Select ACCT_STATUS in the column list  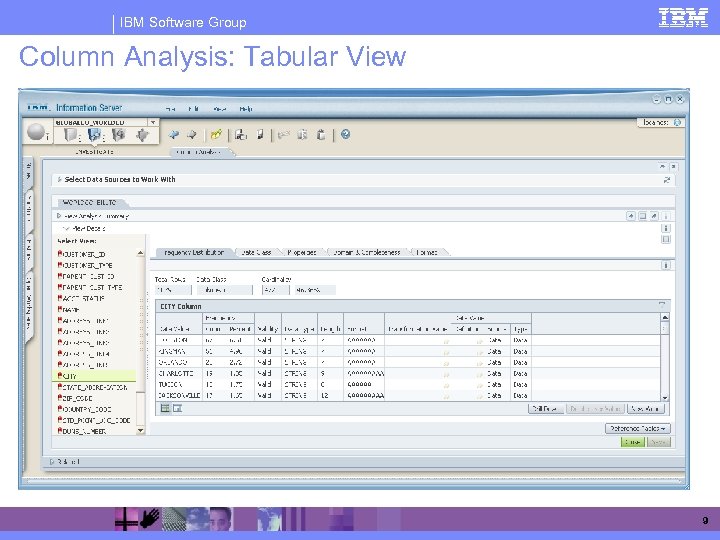[x=81, y=298]
